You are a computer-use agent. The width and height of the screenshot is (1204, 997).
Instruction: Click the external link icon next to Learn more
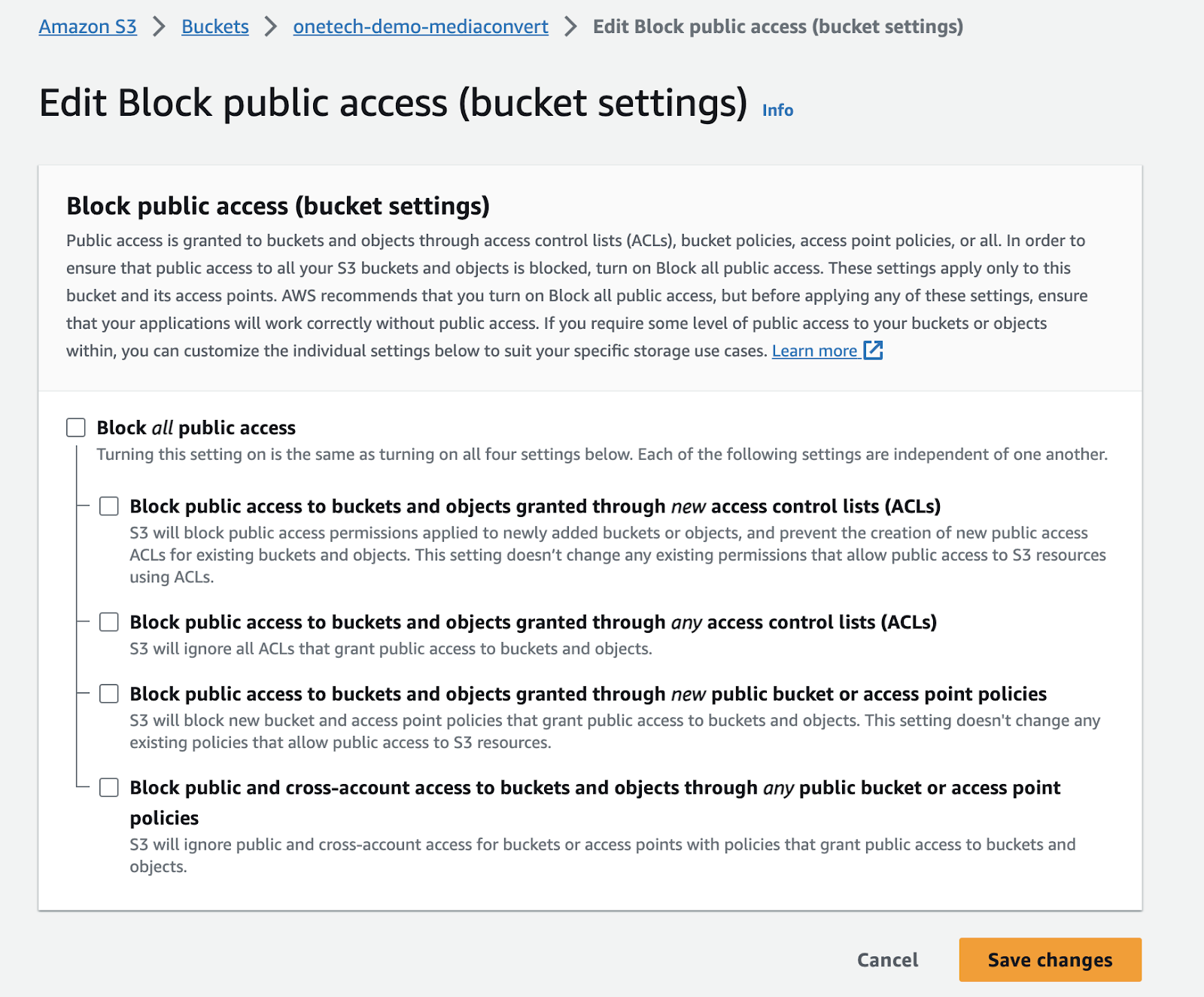(x=873, y=351)
